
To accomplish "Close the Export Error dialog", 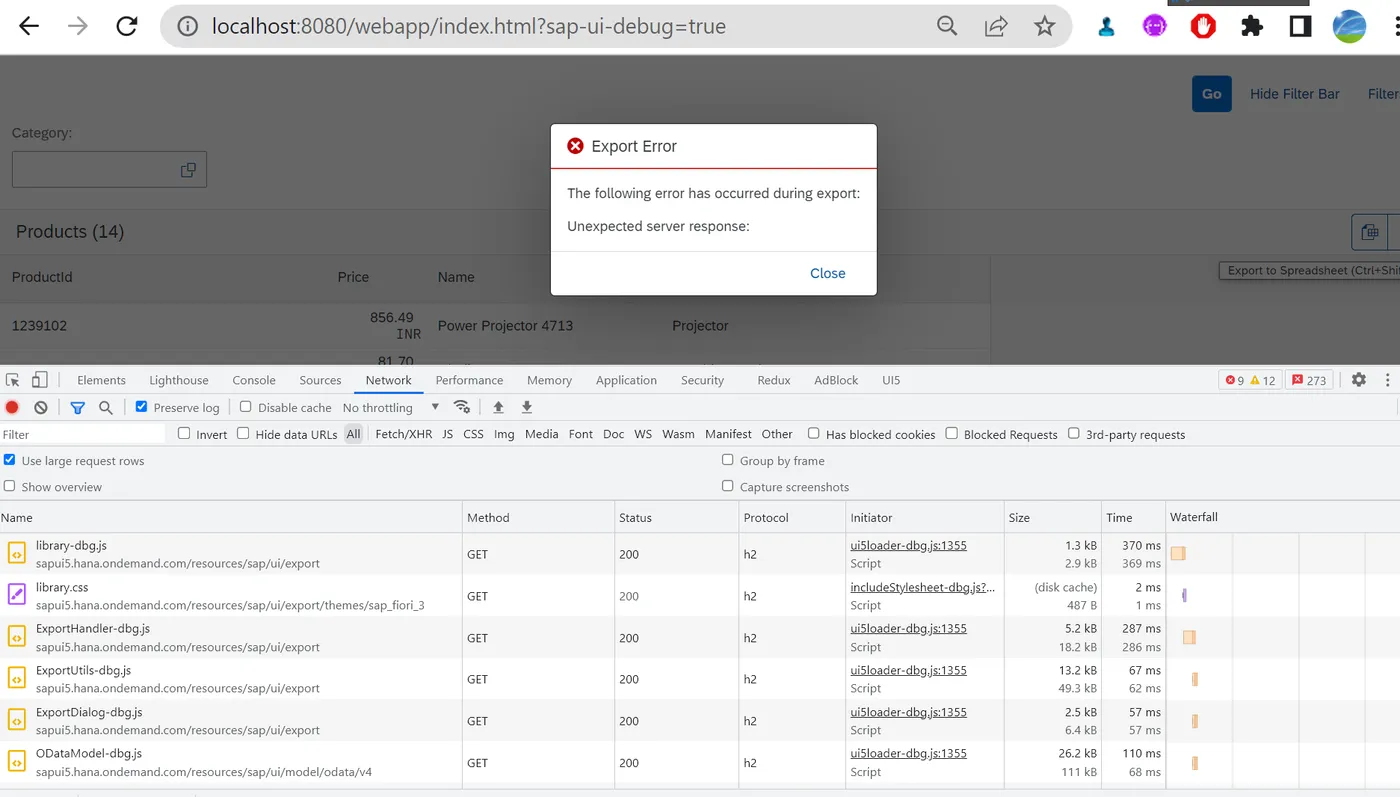I will point(828,273).
